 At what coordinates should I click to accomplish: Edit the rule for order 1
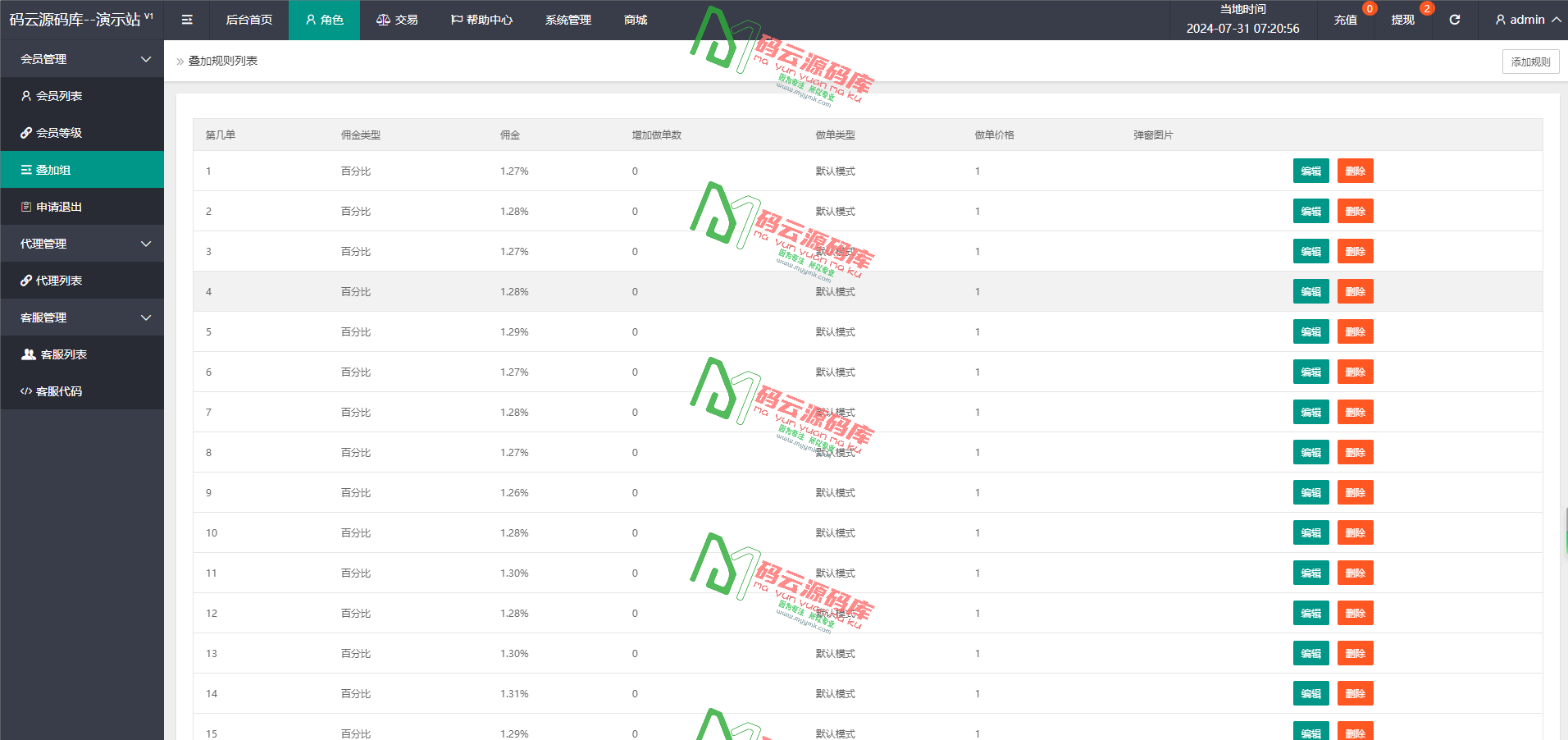1310,171
